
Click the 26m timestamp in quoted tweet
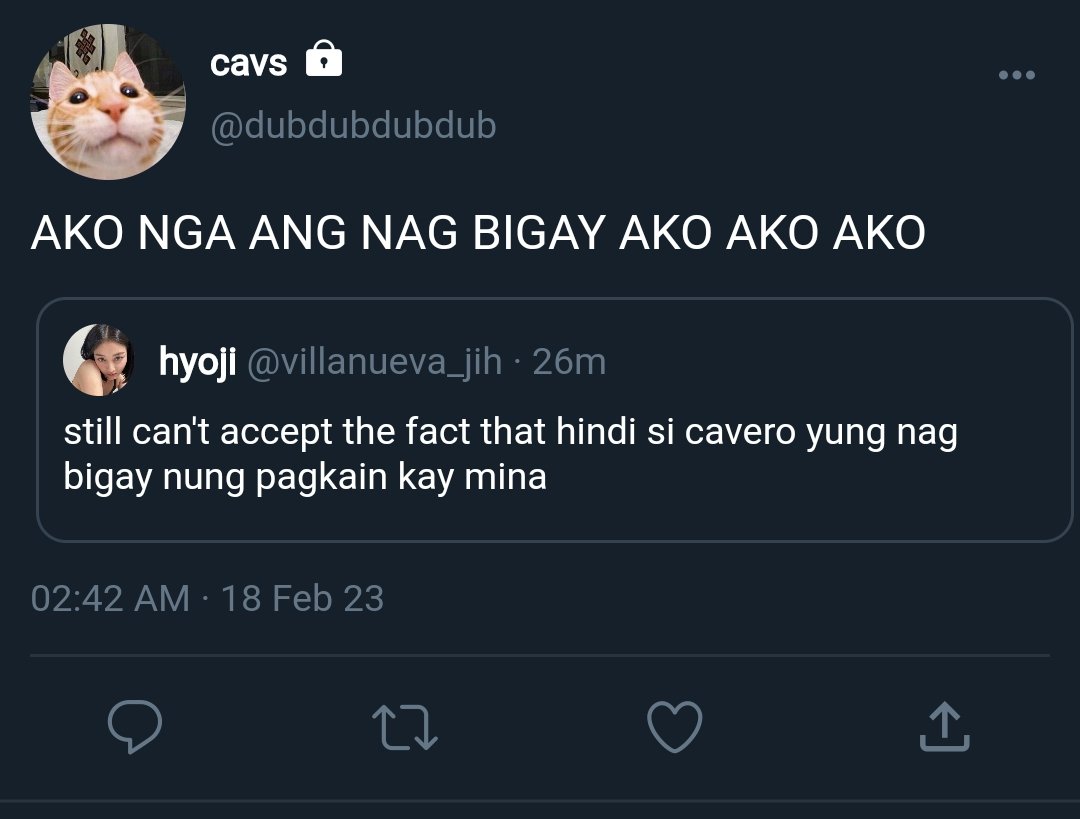pos(569,362)
